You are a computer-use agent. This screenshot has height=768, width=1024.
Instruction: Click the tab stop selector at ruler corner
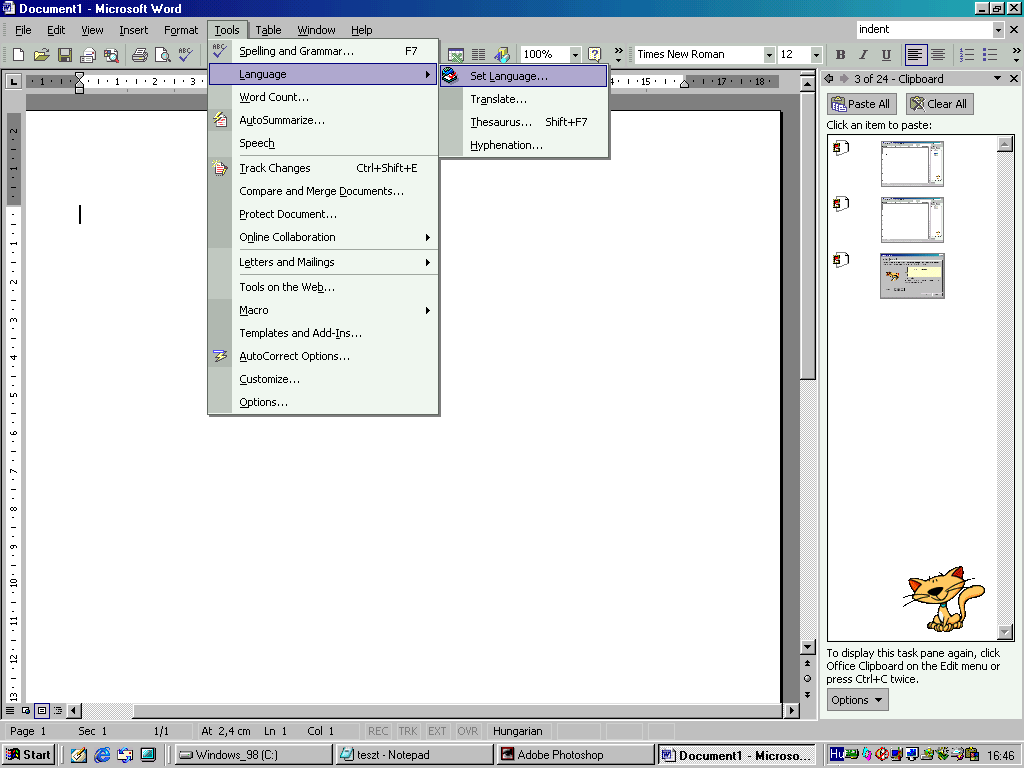pos(13,82)
